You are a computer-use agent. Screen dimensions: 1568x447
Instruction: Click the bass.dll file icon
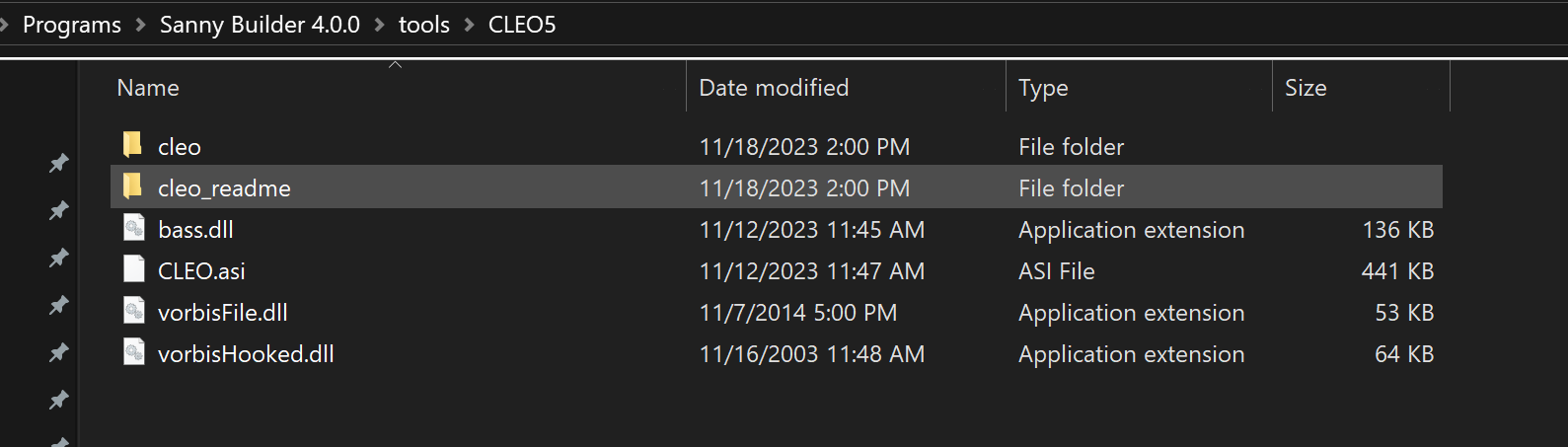[134, 228]
